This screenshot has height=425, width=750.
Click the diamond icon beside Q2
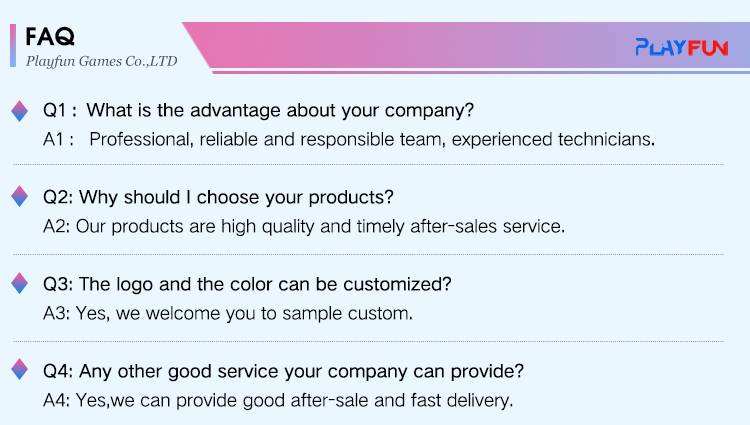19,197
